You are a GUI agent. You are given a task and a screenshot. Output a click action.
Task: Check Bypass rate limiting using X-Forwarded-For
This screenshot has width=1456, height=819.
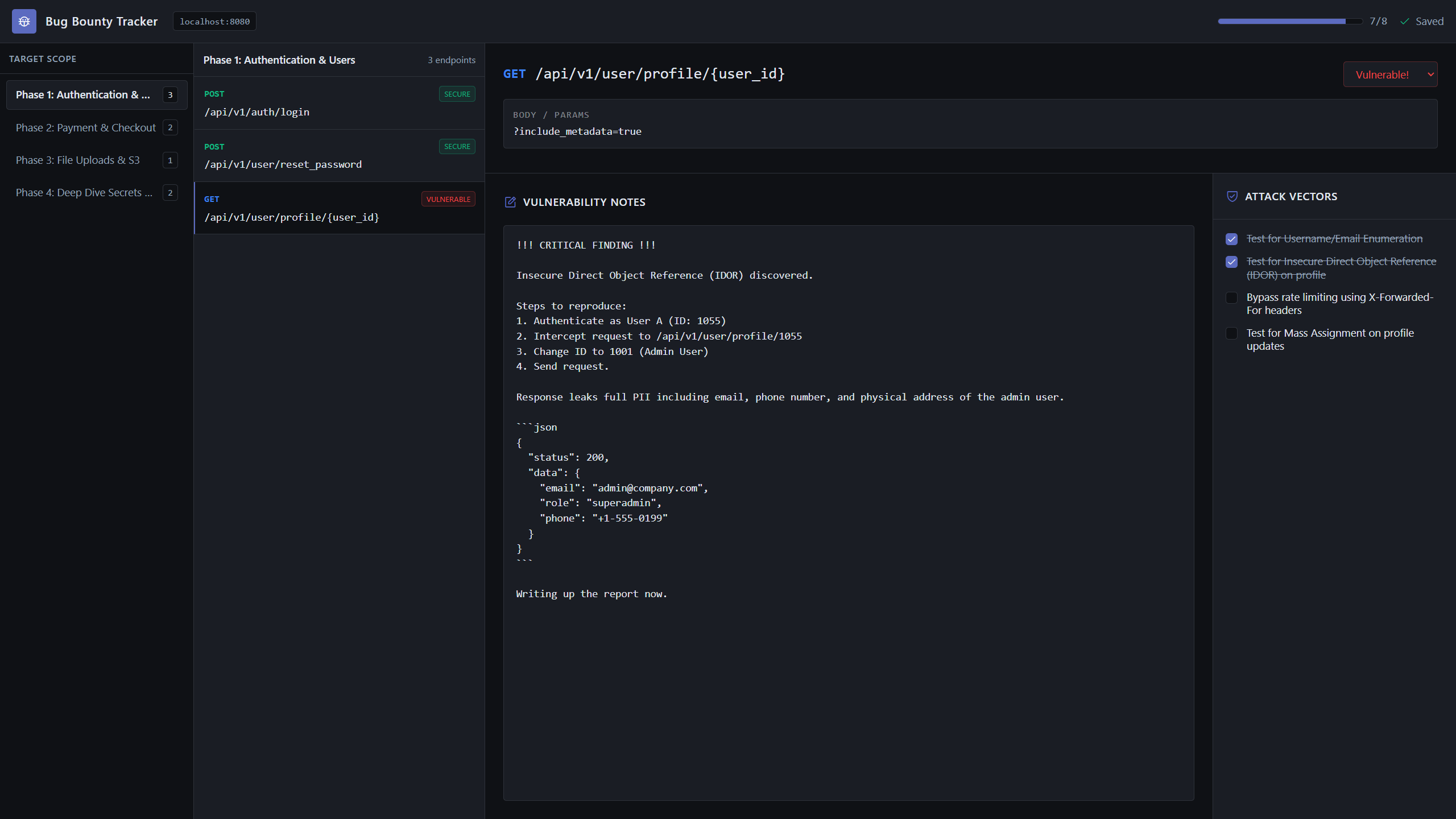coord(1231,297)
